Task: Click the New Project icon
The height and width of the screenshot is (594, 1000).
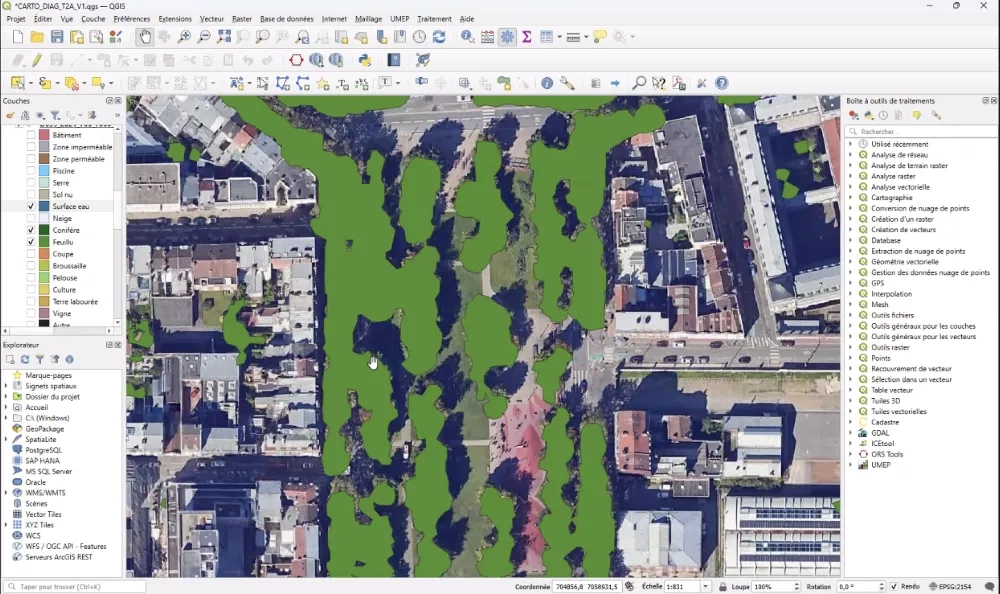Action: [18, 37]
